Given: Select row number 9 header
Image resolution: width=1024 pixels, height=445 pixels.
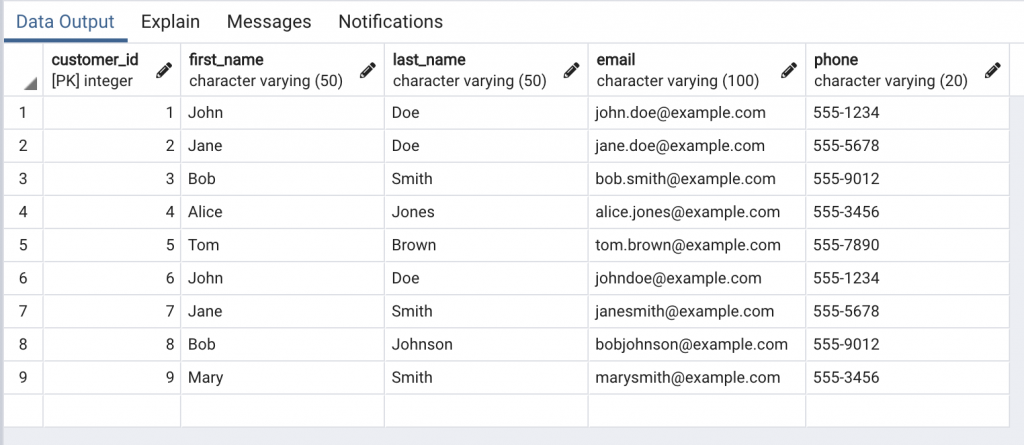Looking at the screenshot, I should [24, 377].
